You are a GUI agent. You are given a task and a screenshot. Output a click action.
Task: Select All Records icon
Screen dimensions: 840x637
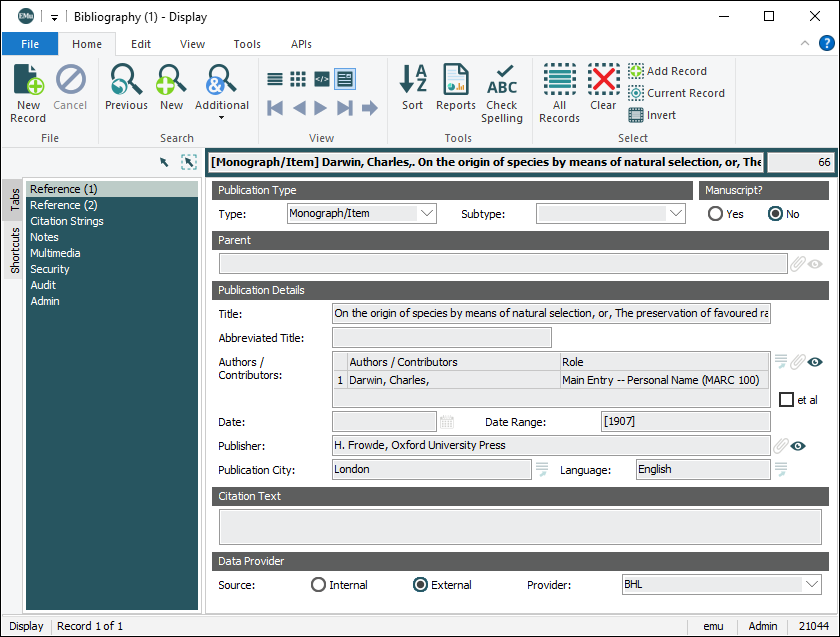coord(559,92)
